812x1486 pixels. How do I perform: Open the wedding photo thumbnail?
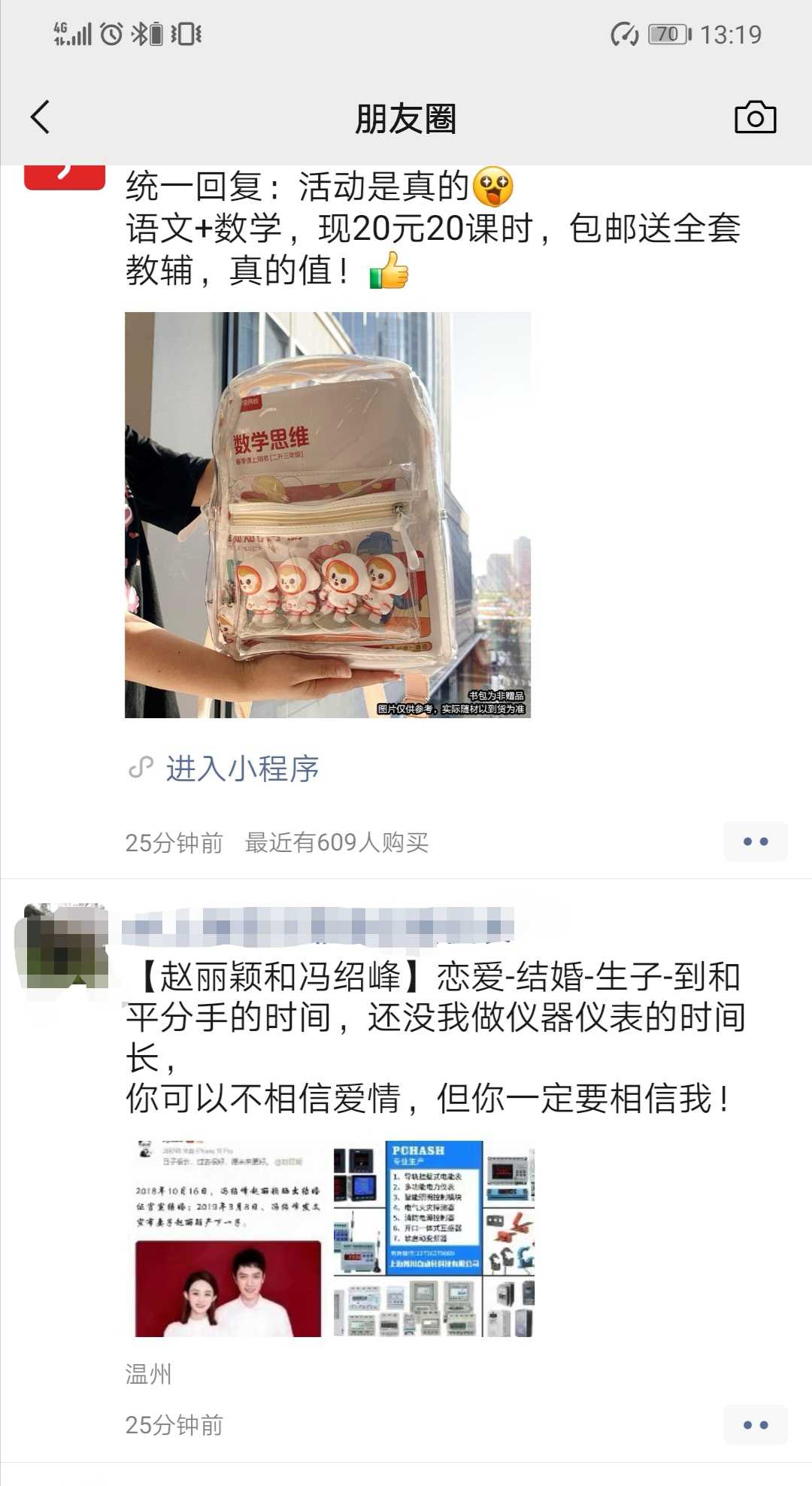[229, 1239]
